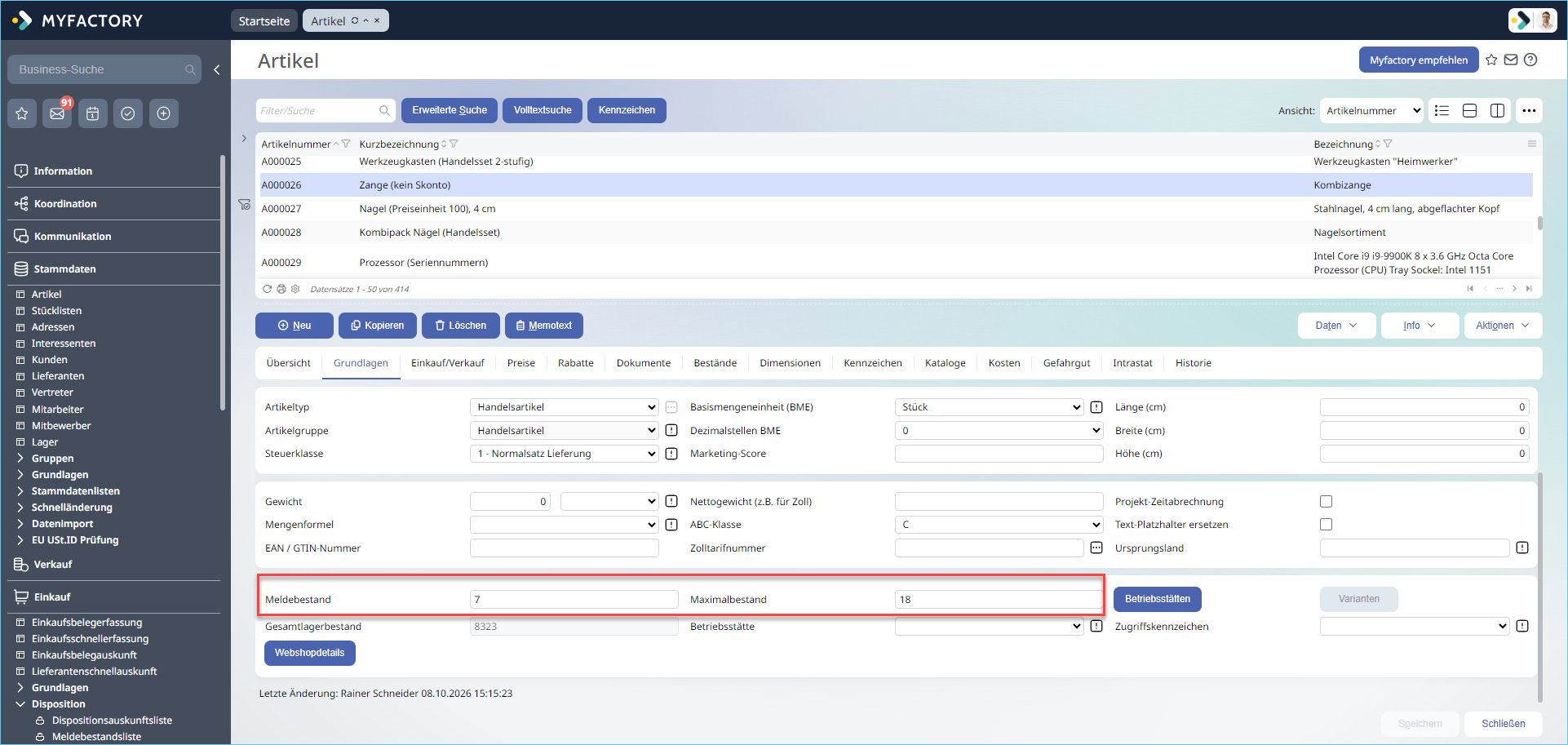Open Stücklisten in Stammdaten menu
Screen dimensions: 1568x745
click(x=56, y=311)
